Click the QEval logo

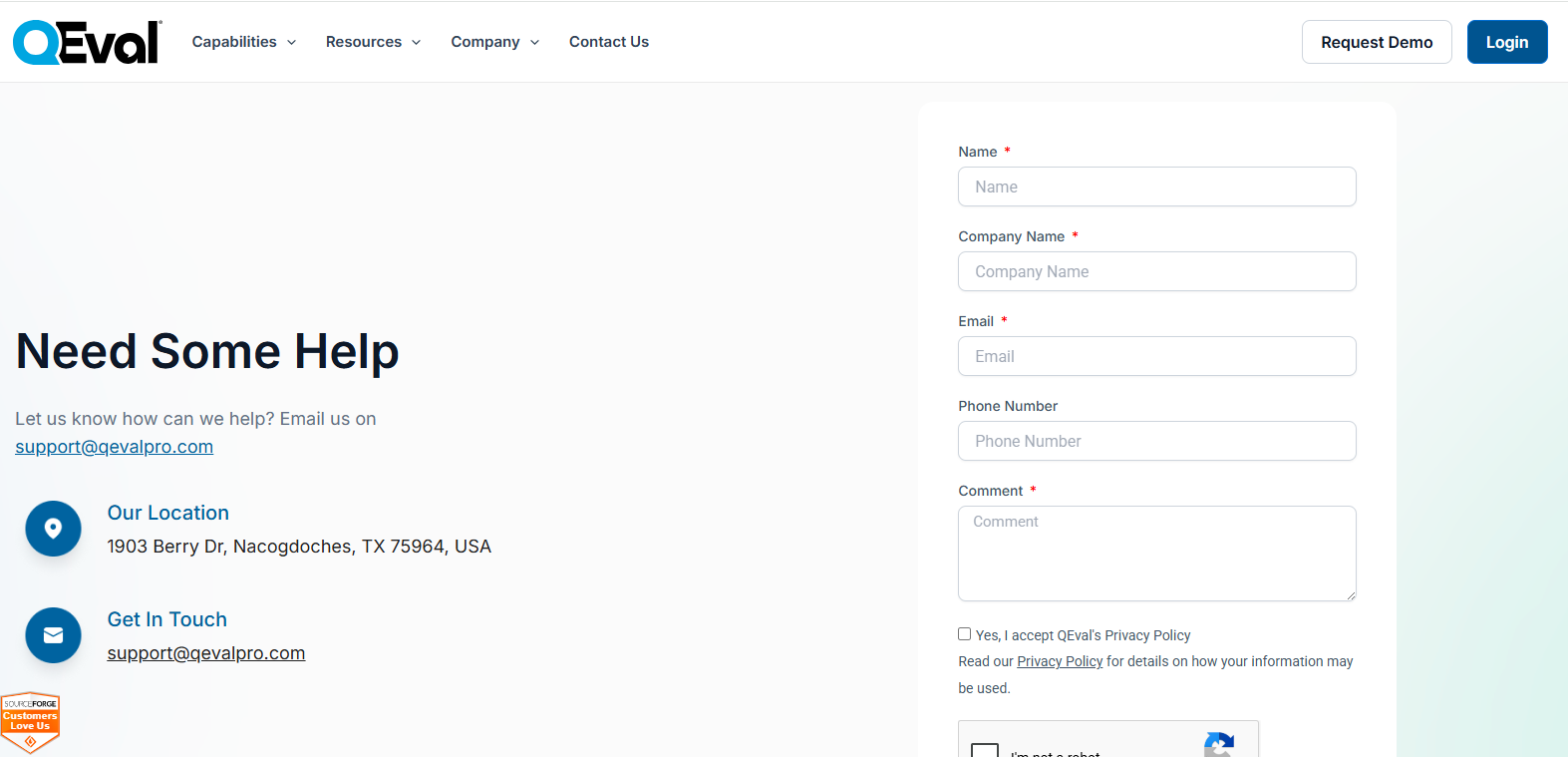87,42
